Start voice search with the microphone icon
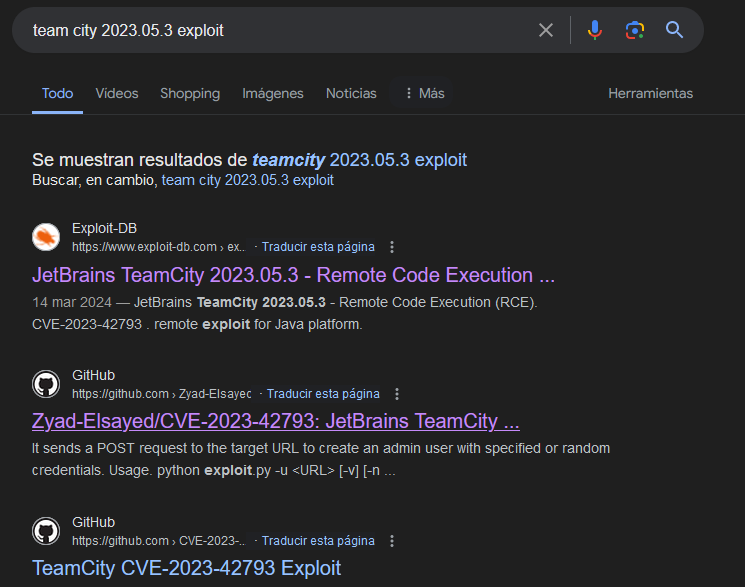The width and height of the screenshot is (745, 587). 594,30
